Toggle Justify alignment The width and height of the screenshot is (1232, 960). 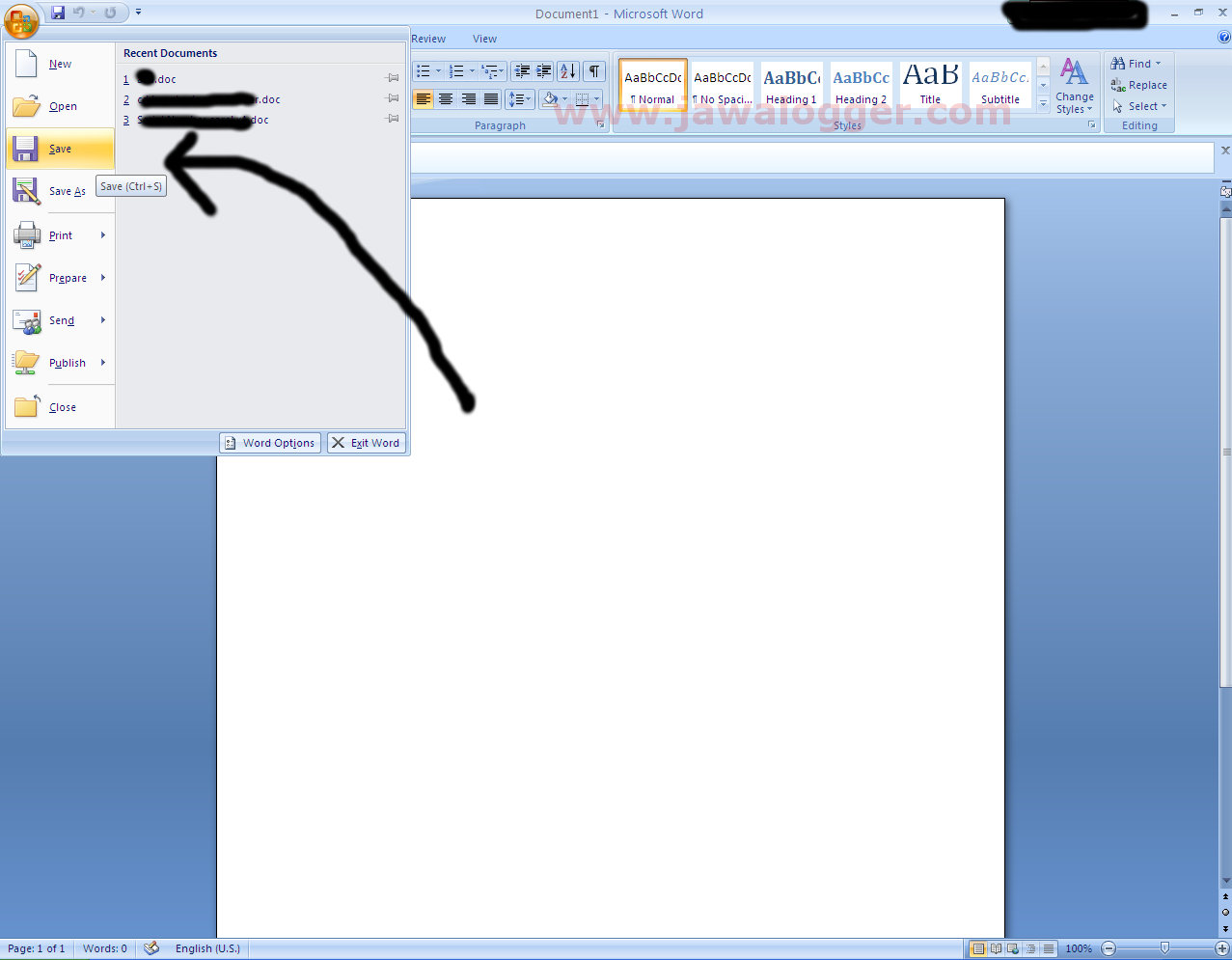click(x=491, y=99)
